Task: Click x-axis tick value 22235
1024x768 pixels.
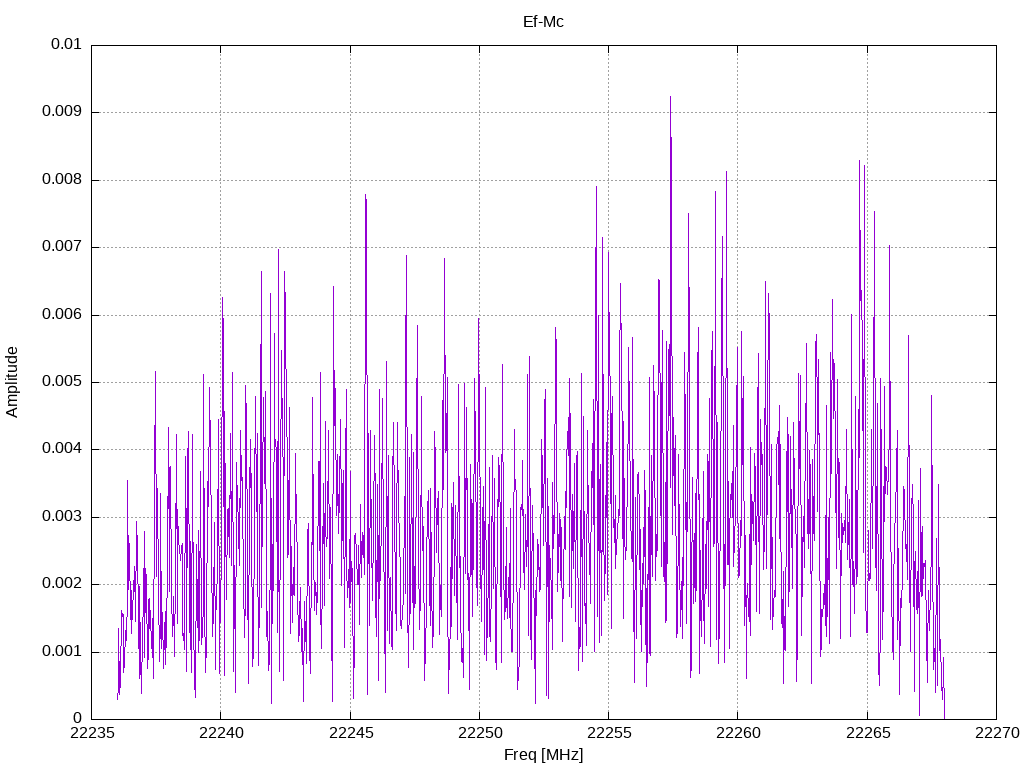Action: pyautogui.click(x=91, y=733)
